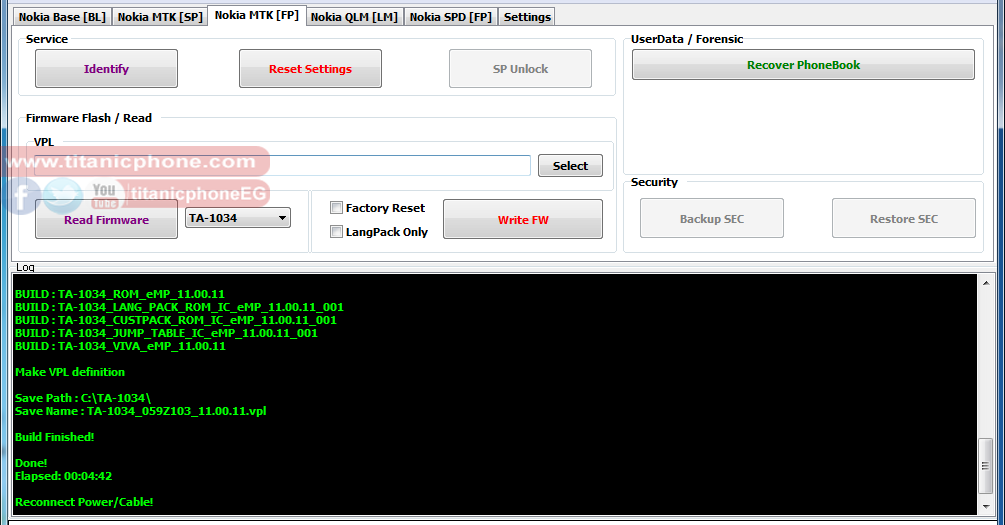
Task: Click the Build Finished! log line
Action: pyautogui.click(x=54, y=437)
